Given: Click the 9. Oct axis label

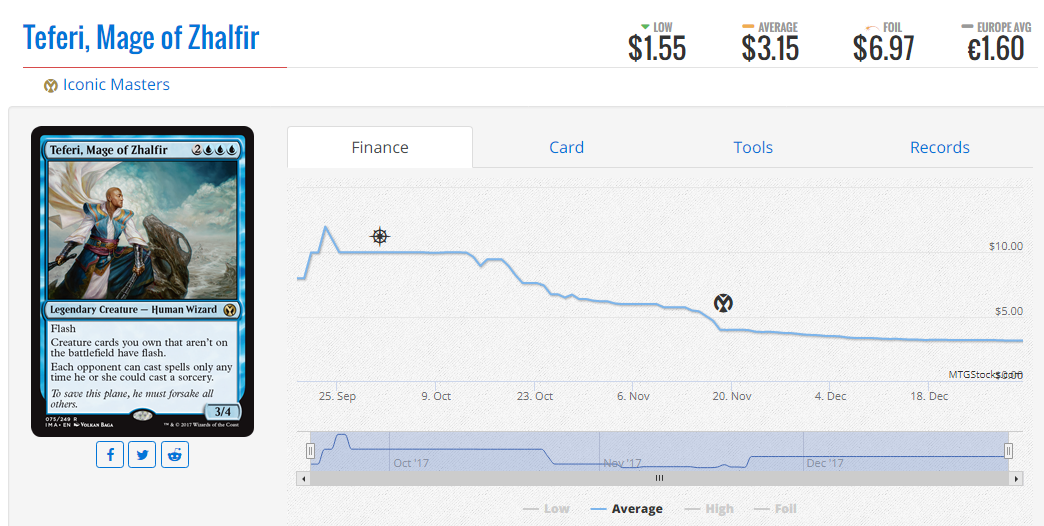Looking at the screenshot, I should [x=436, y=396].
